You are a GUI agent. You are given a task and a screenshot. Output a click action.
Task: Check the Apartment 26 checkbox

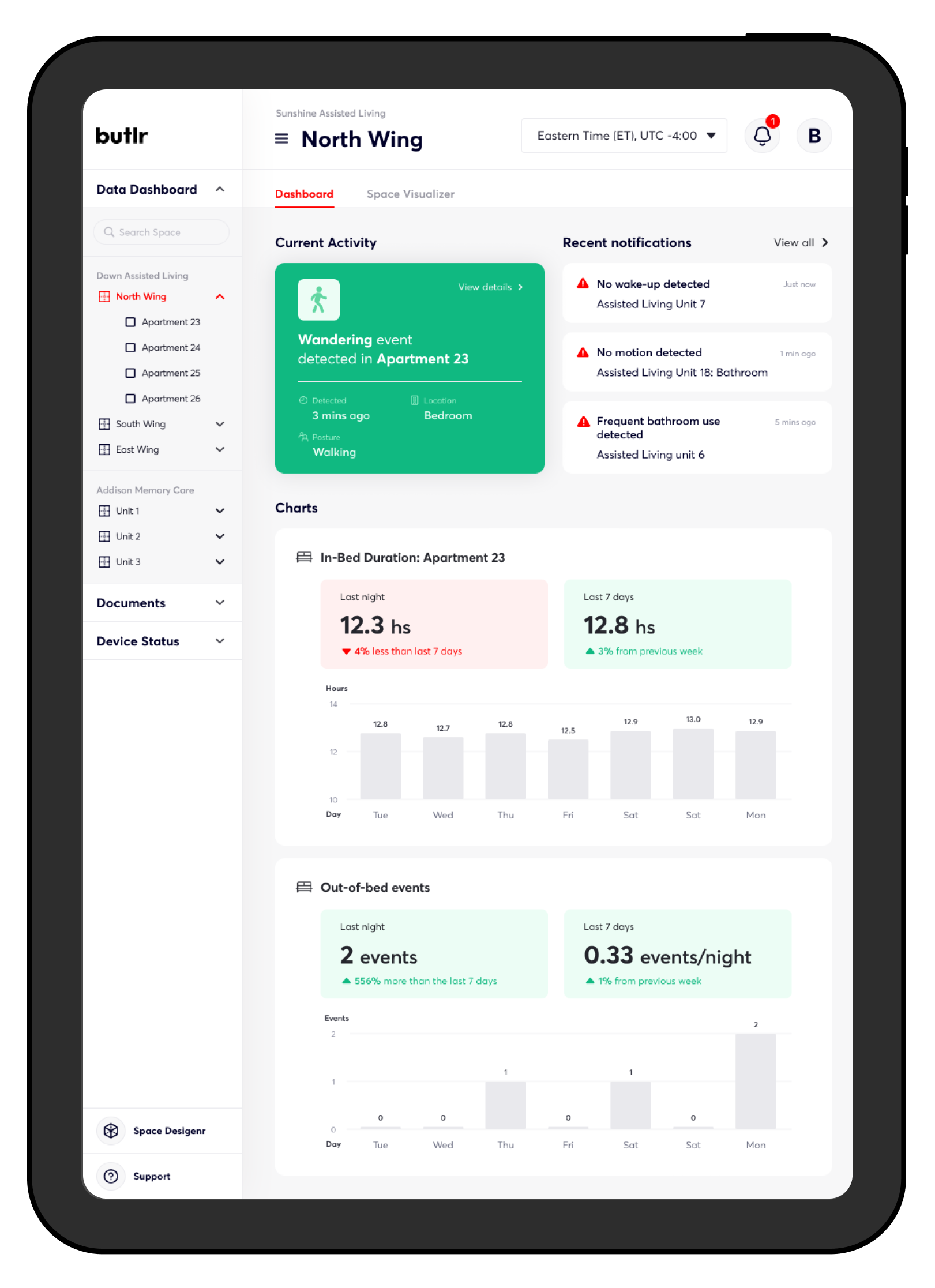[x=130, y=399]
